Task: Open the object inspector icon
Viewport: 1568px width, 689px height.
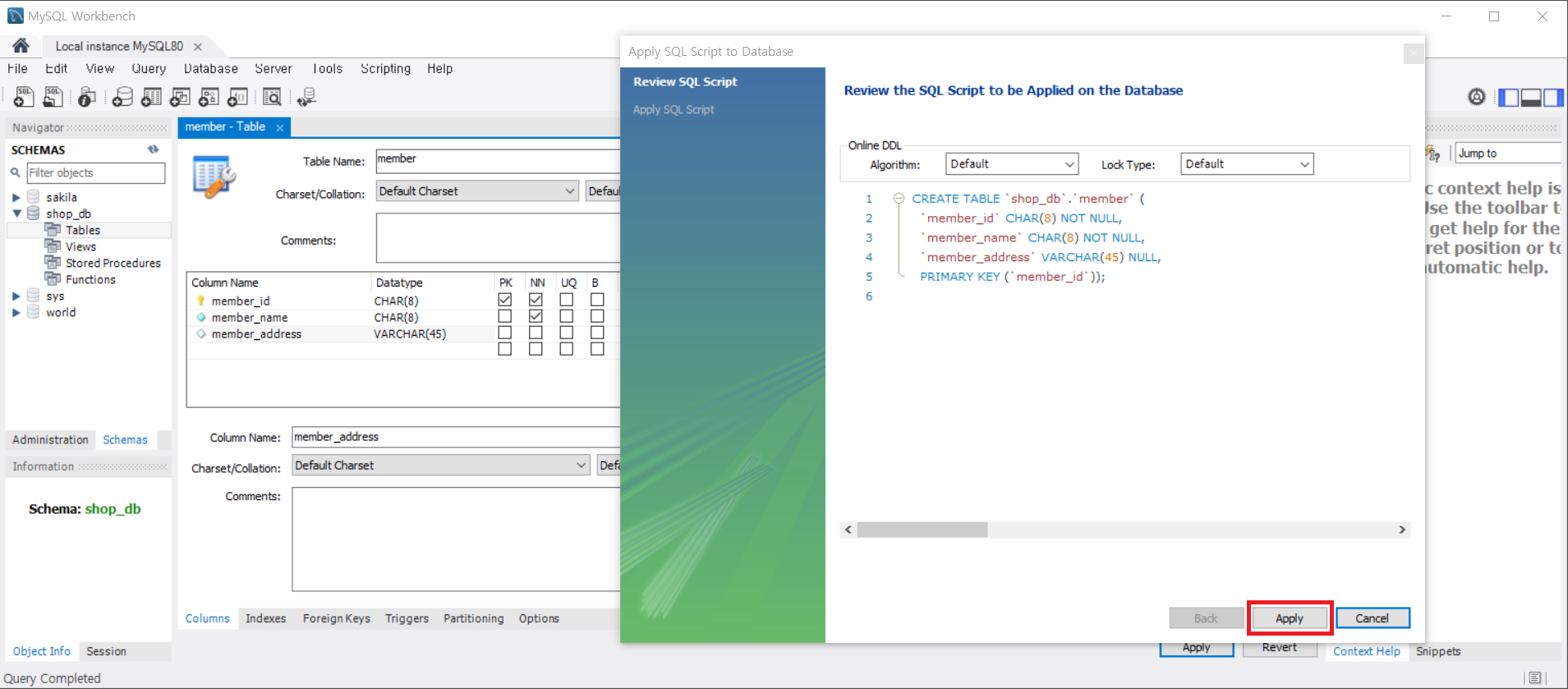Action: (86, 97)
